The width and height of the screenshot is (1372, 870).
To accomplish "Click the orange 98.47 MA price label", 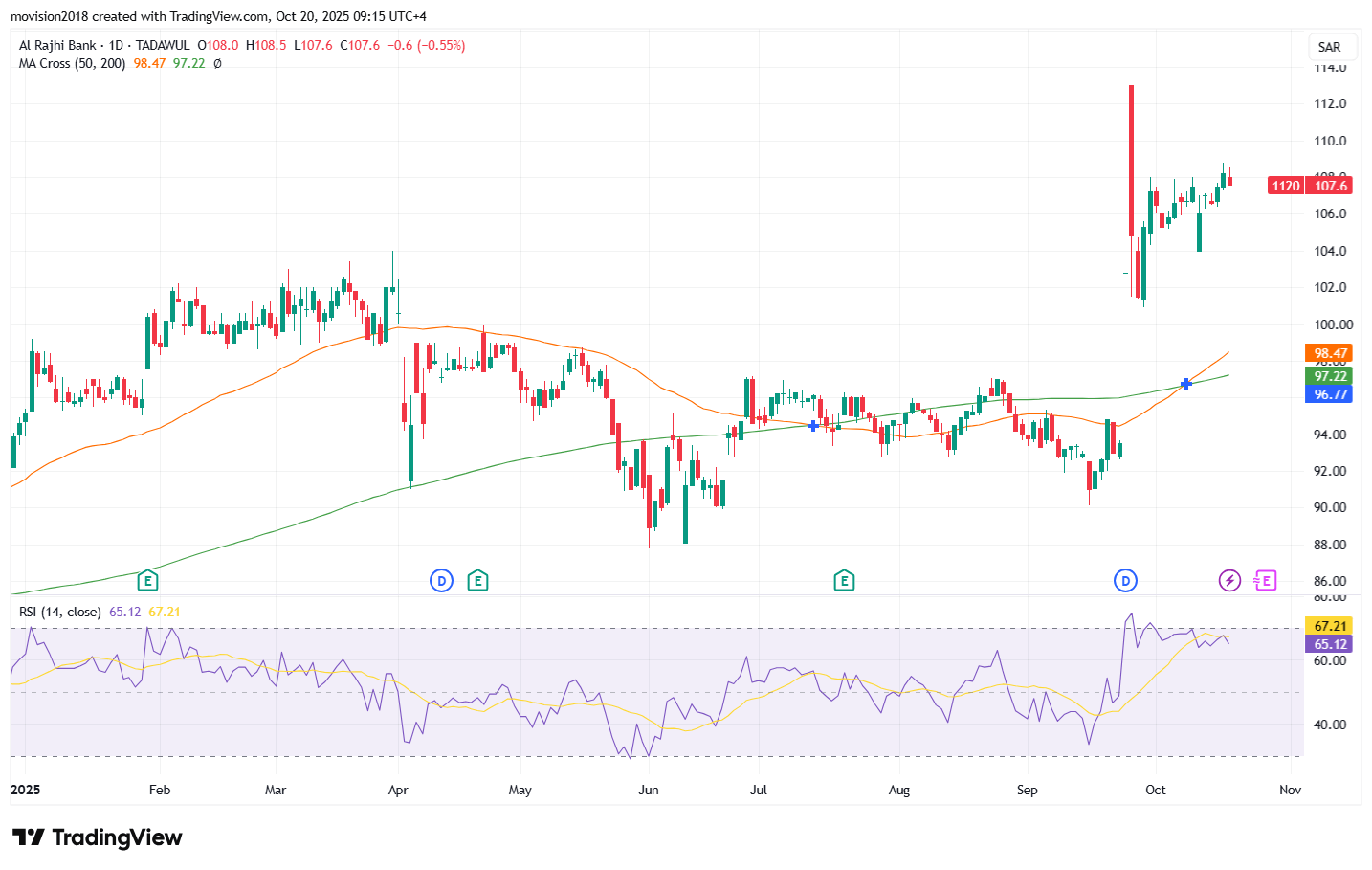I will pos(1329,353).
